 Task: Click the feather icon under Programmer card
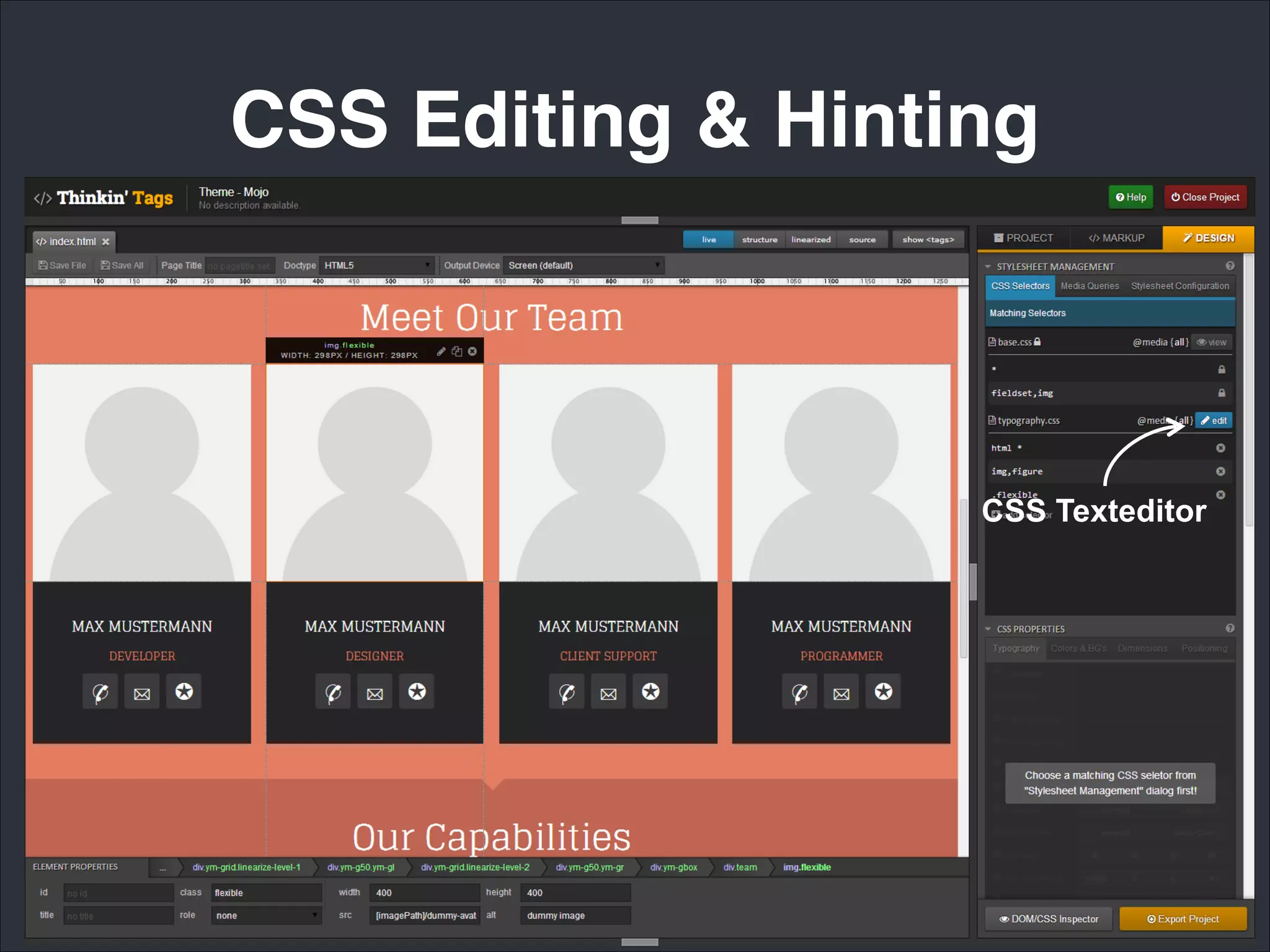click(800, 692)
